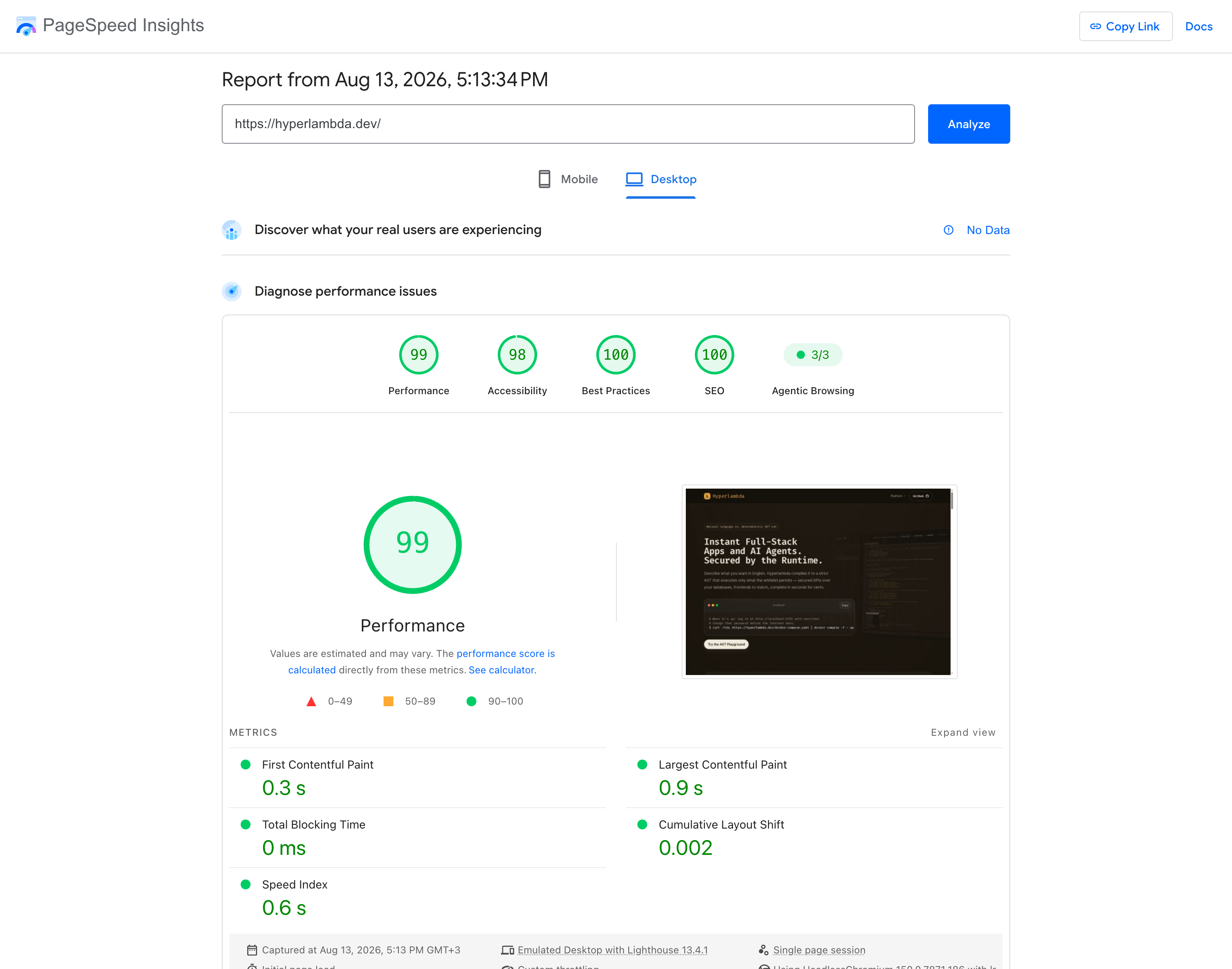The height and width of the screenshot is (969, 1232).
Task: Click the emulated desktop devices icon
Action: [x=507, y=950]
